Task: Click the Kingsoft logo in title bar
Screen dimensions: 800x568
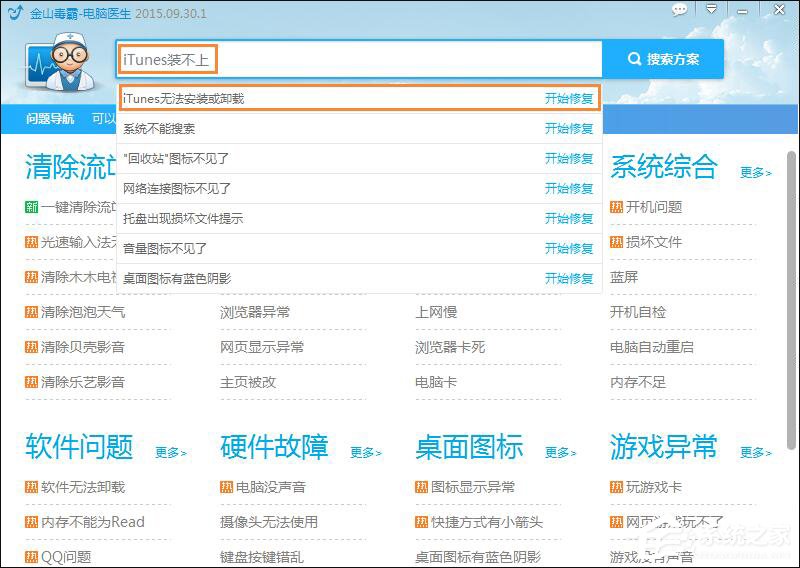Action: [15, 14]
